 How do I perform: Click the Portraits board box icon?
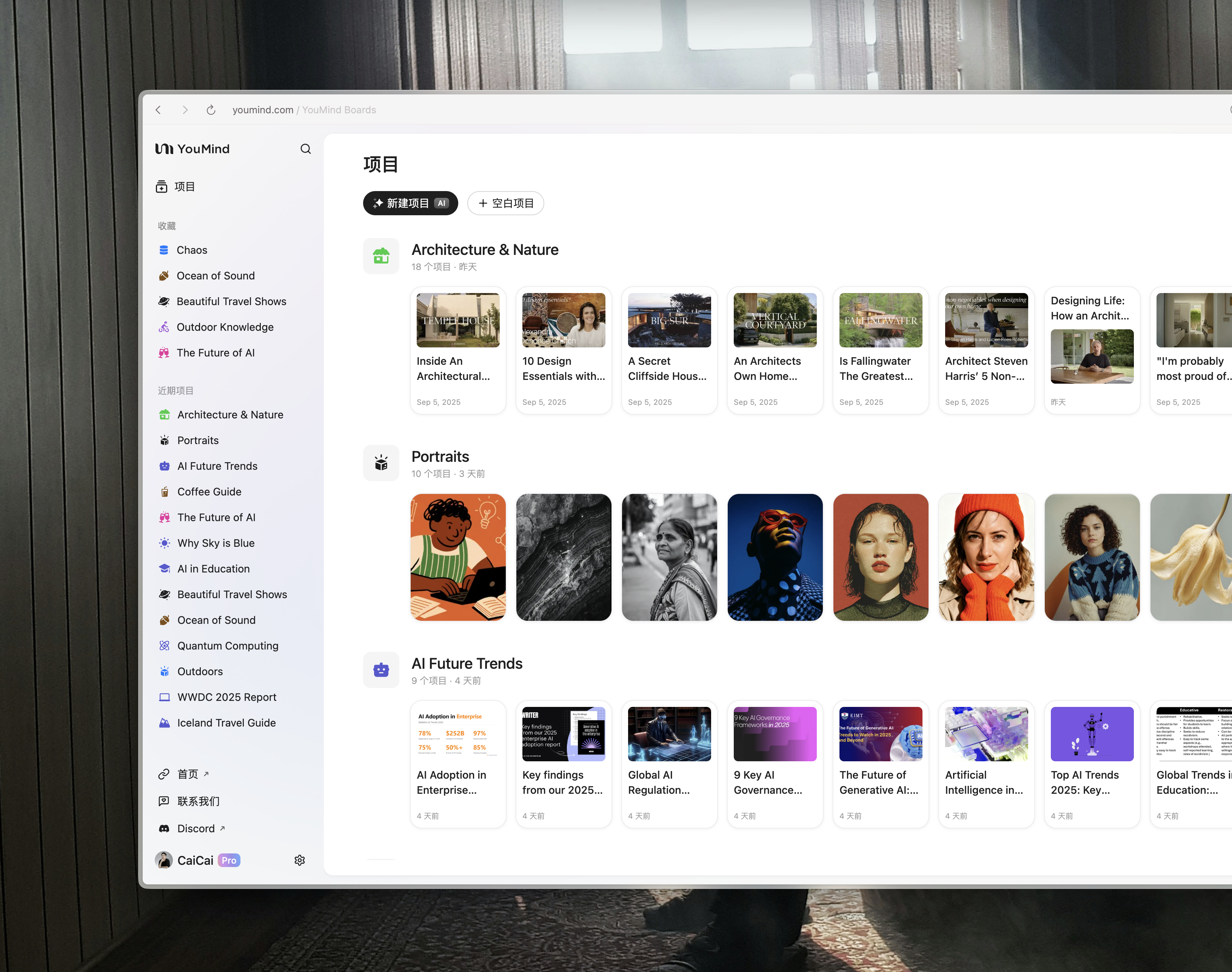click(381, 463)
